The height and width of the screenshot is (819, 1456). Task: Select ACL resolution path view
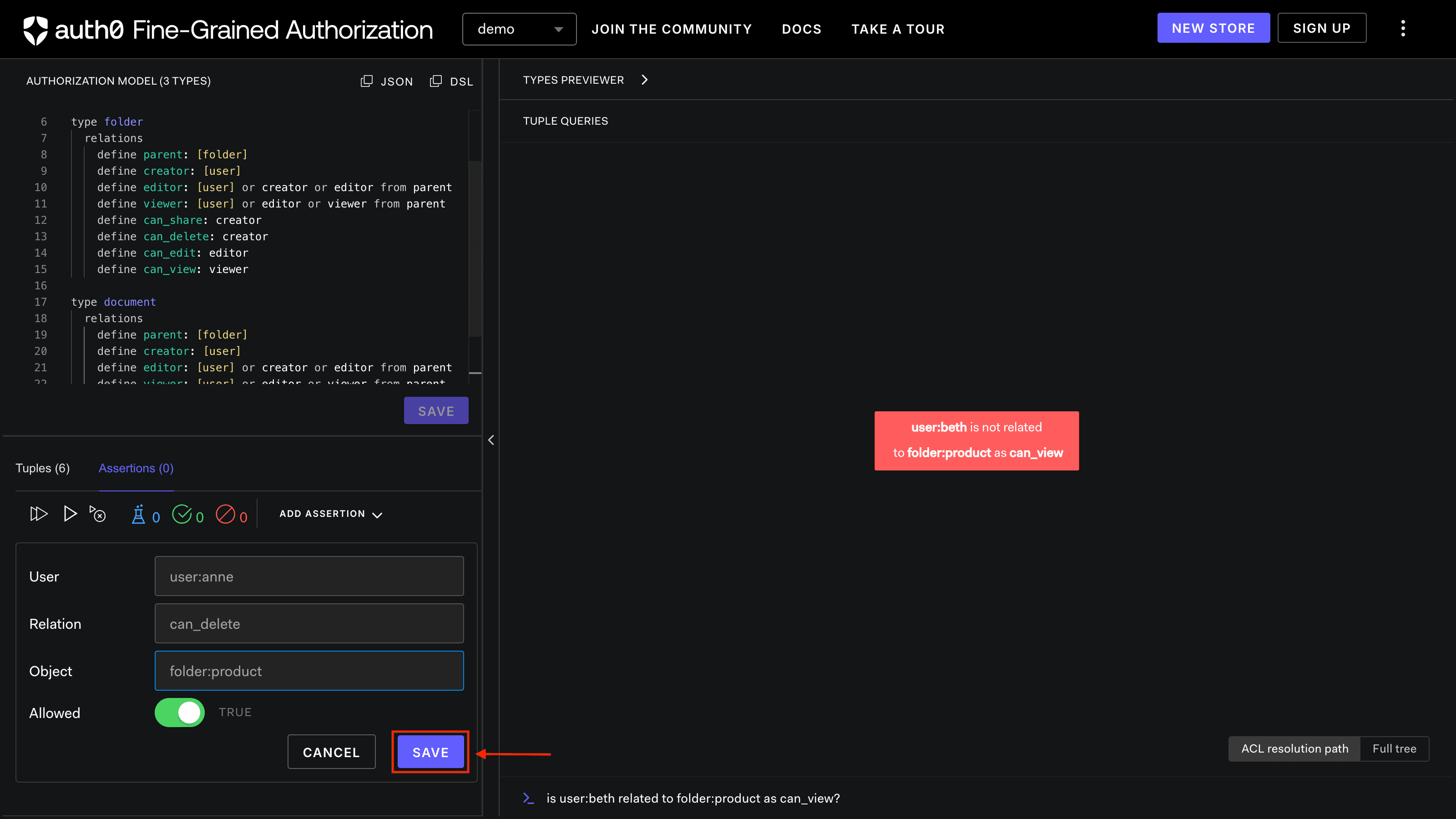coord(1294,748)
